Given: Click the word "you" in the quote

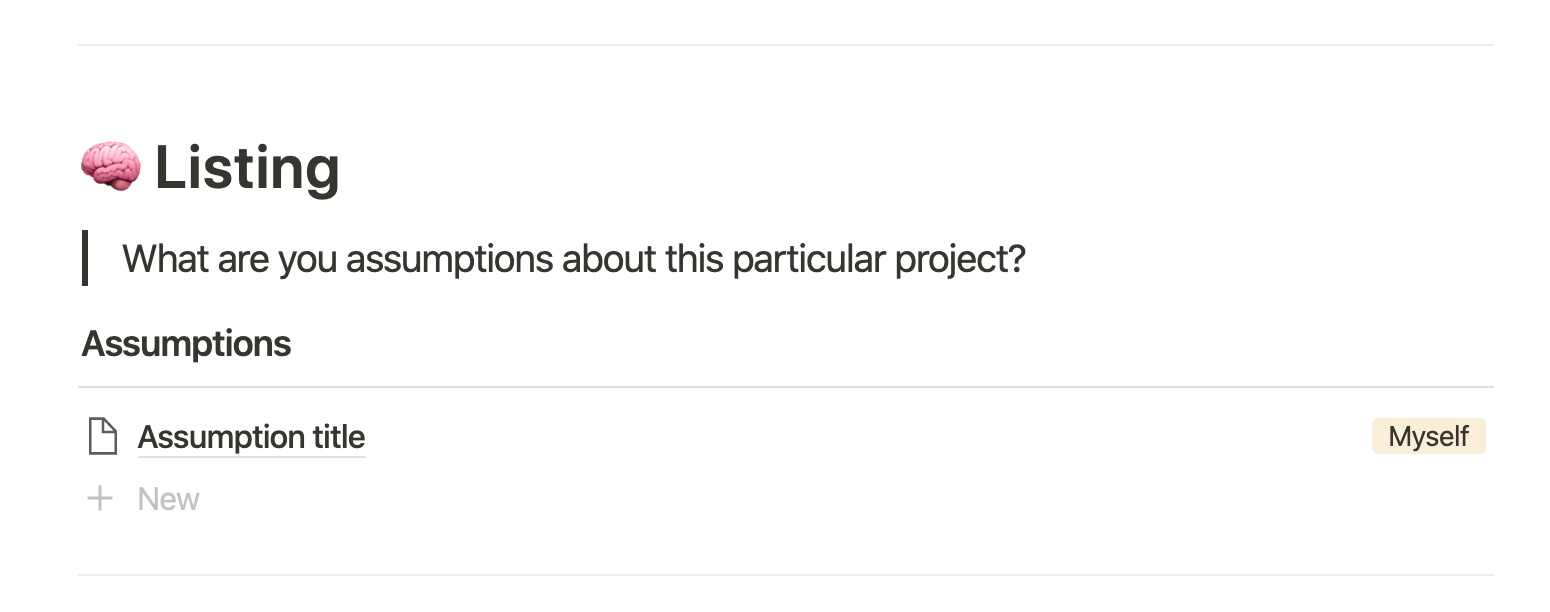Looking at the screenshot, I should tap(307, 259).
